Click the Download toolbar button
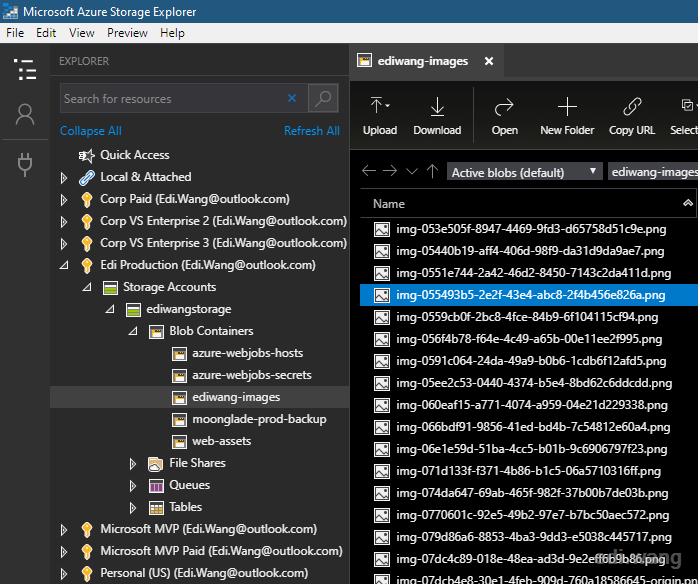 pos(437,116)
